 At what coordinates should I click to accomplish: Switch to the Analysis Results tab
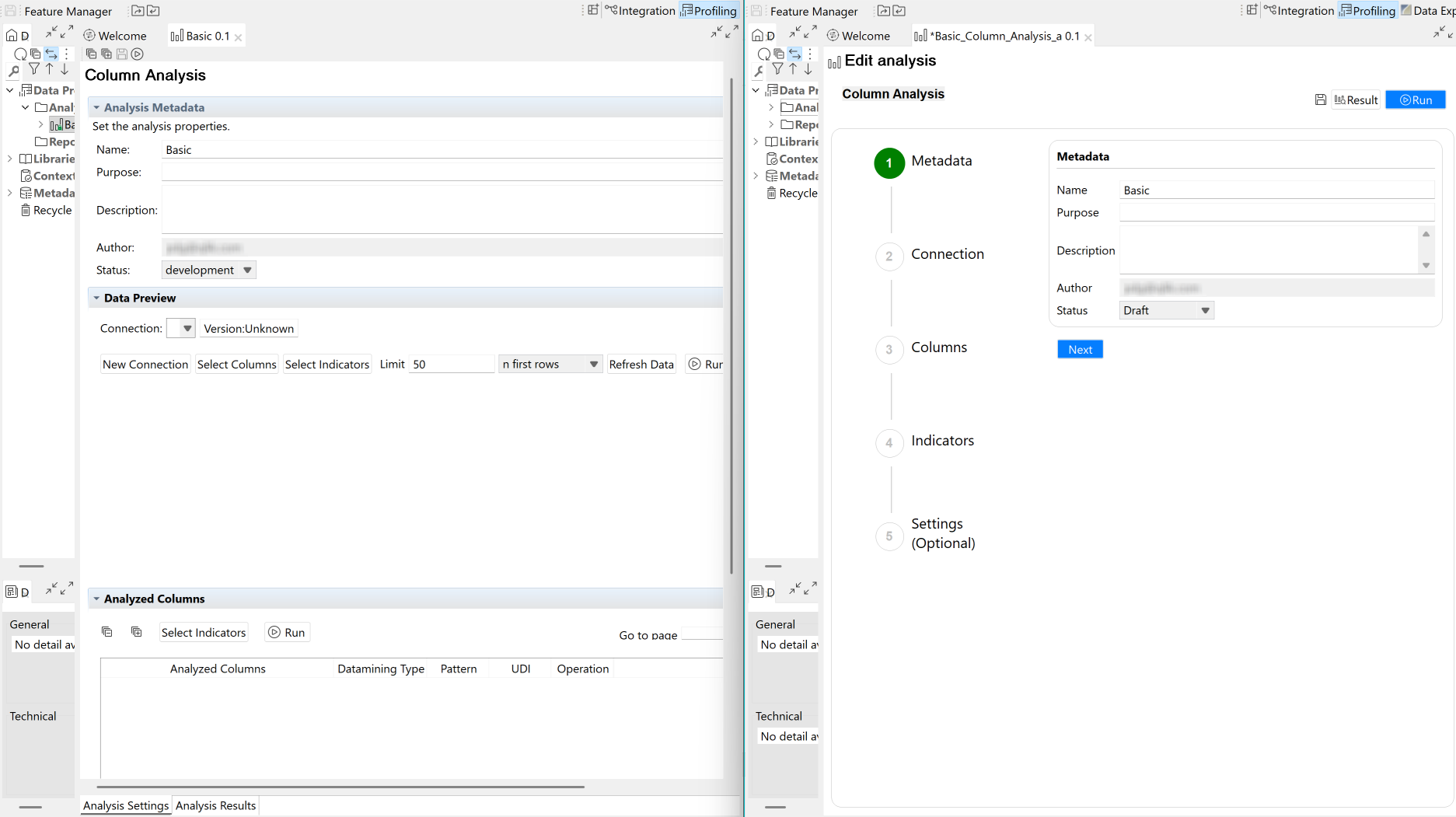click(216, 805)
